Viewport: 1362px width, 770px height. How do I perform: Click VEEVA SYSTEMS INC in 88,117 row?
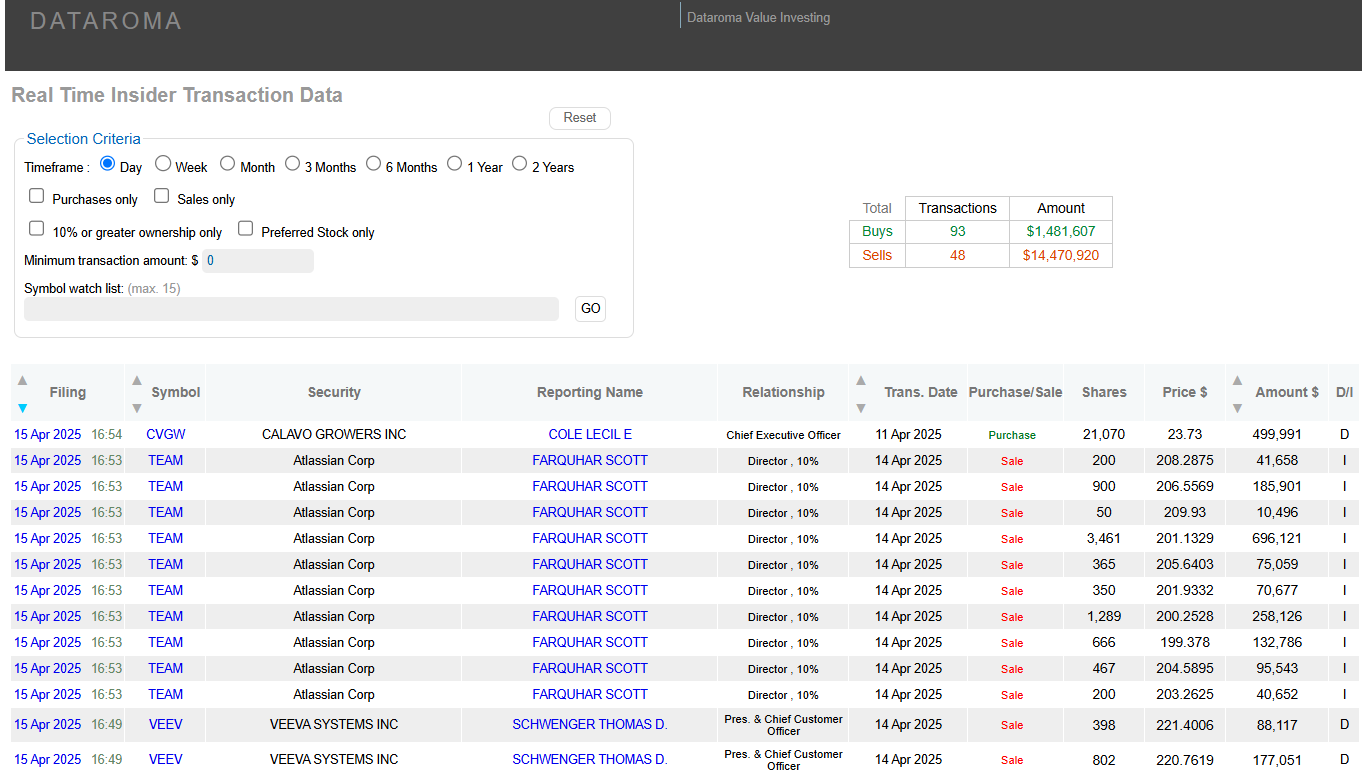coord(334,724)
